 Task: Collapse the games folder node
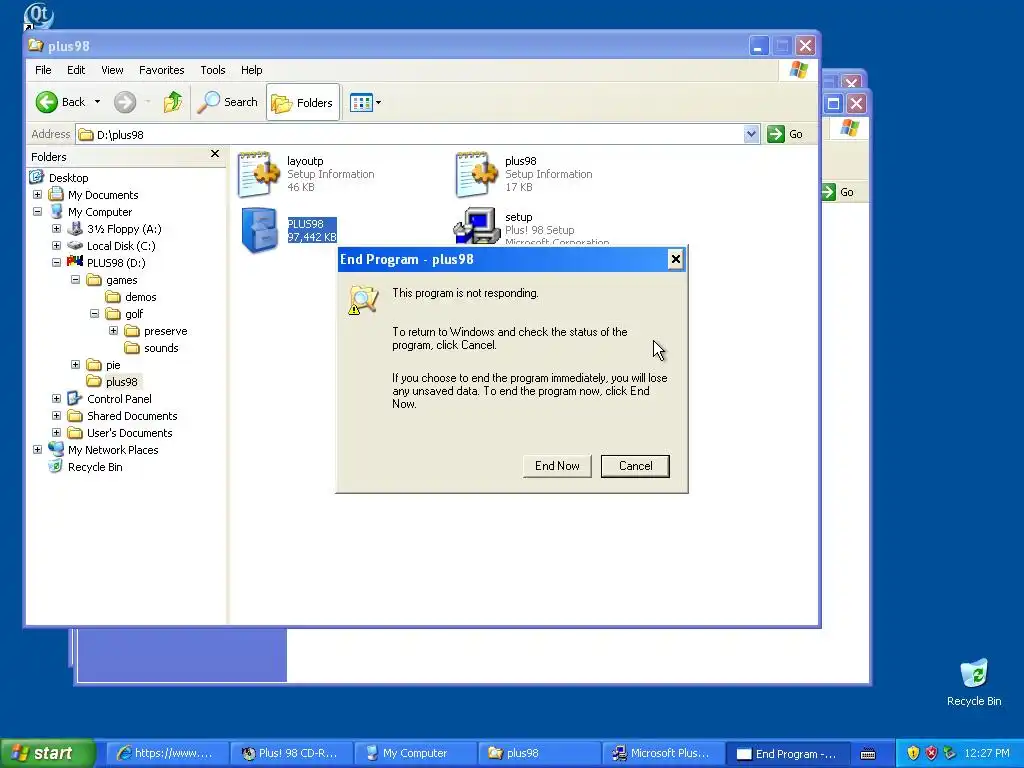click(75, 280)
